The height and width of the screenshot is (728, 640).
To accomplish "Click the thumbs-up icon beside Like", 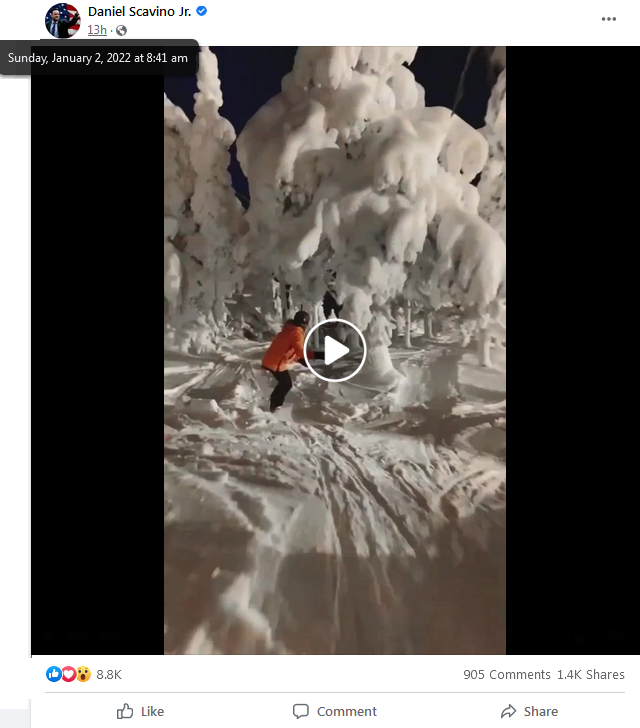I will click(124, 711).
